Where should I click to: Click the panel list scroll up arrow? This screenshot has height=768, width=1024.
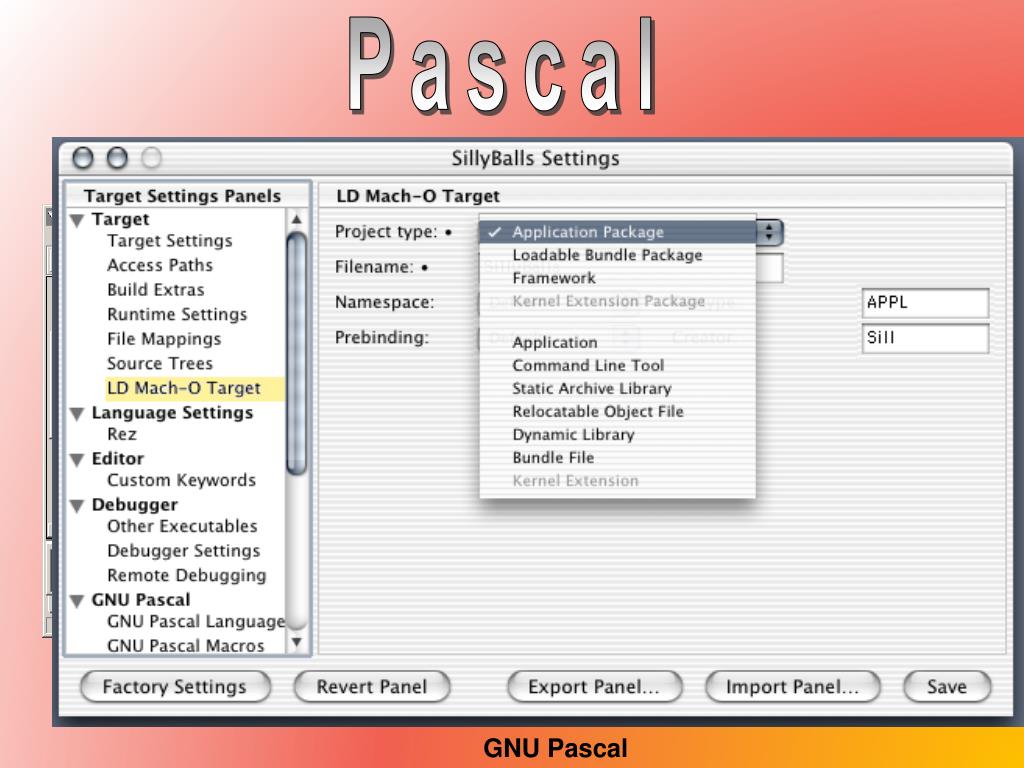tap(297, 219)
